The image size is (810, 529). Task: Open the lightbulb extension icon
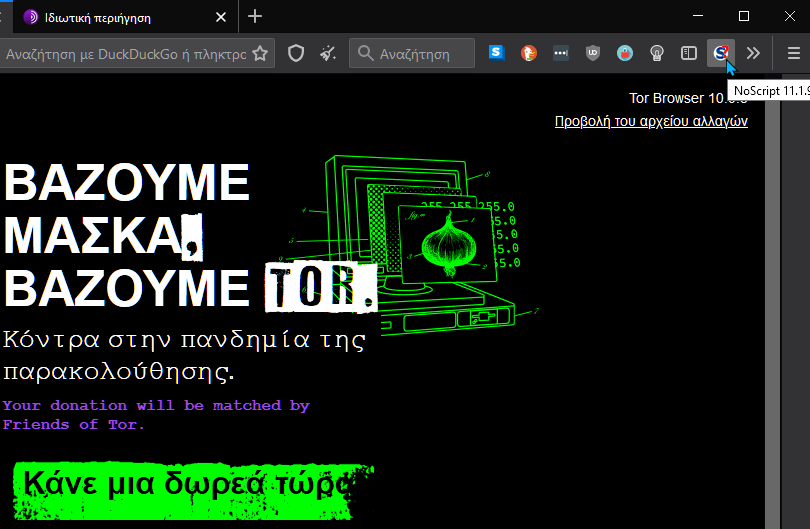pyautogui.click(x=657, y=53)
